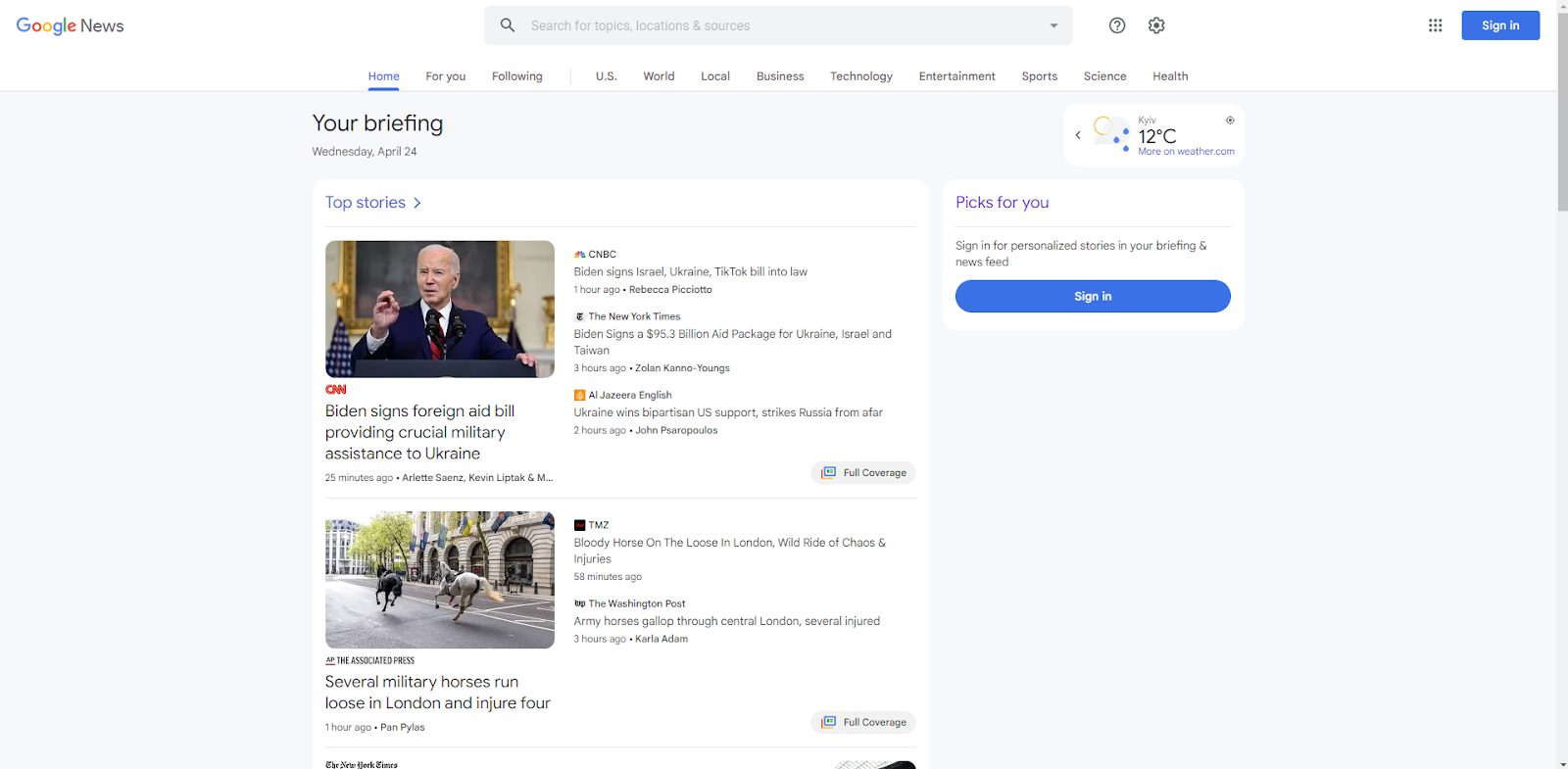Open the search options dropdown arrow

1053,25
